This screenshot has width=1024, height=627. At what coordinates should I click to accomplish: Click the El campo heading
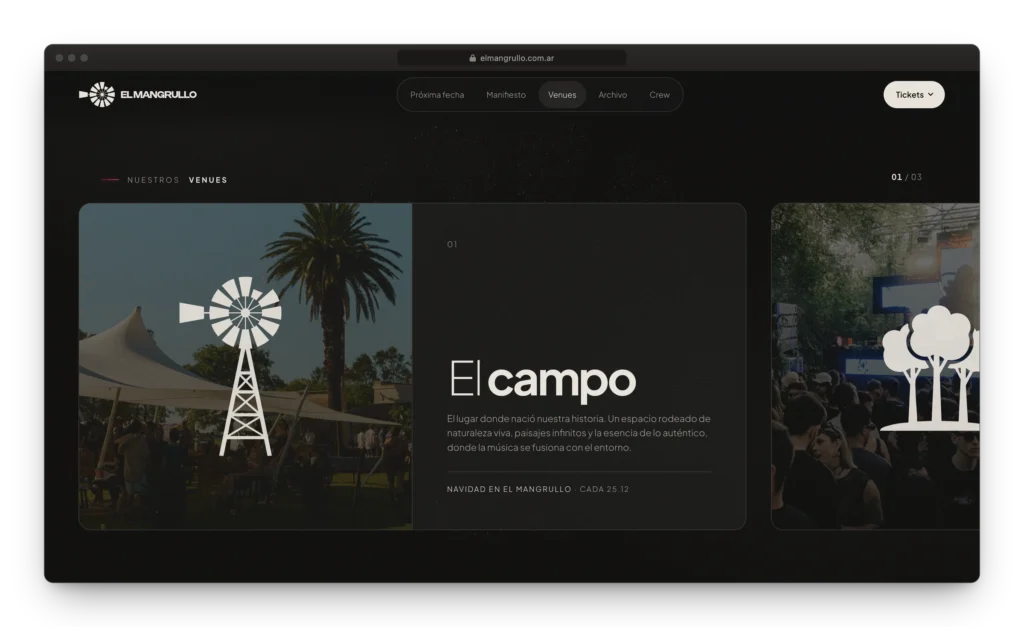542,379
